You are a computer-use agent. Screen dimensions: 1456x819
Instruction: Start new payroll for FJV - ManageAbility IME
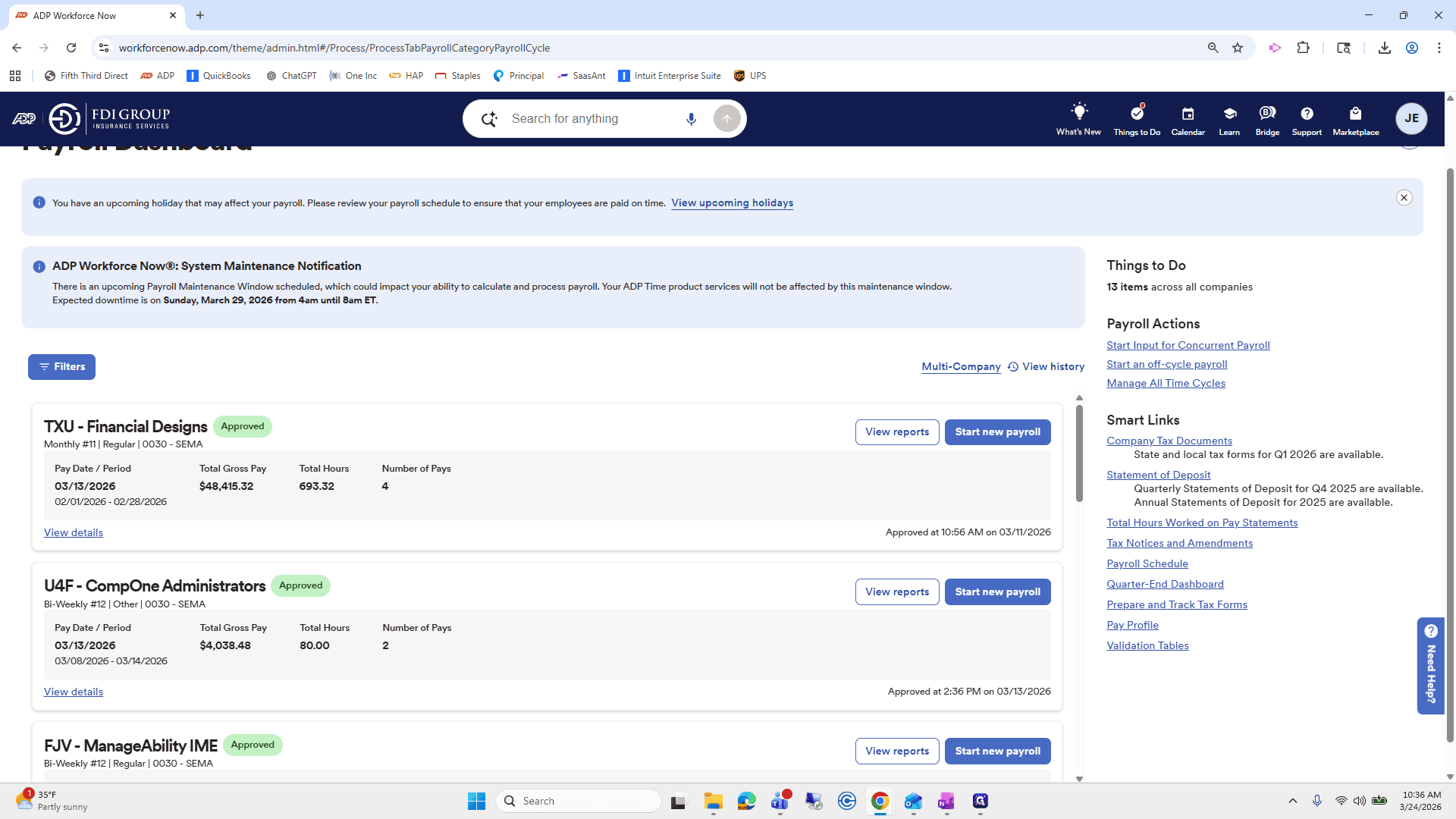click(x=997, y=752)
